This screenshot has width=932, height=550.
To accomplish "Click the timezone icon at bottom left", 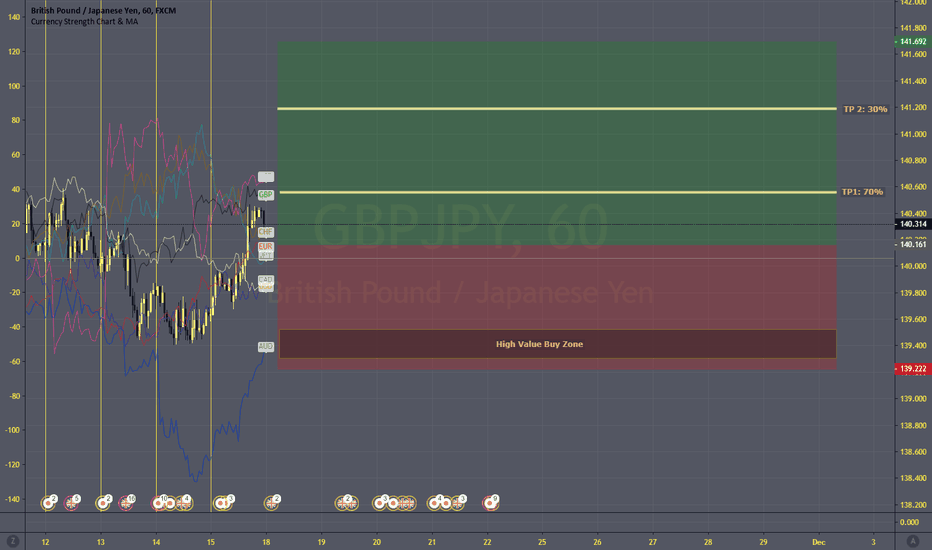I will pos(12,541).
